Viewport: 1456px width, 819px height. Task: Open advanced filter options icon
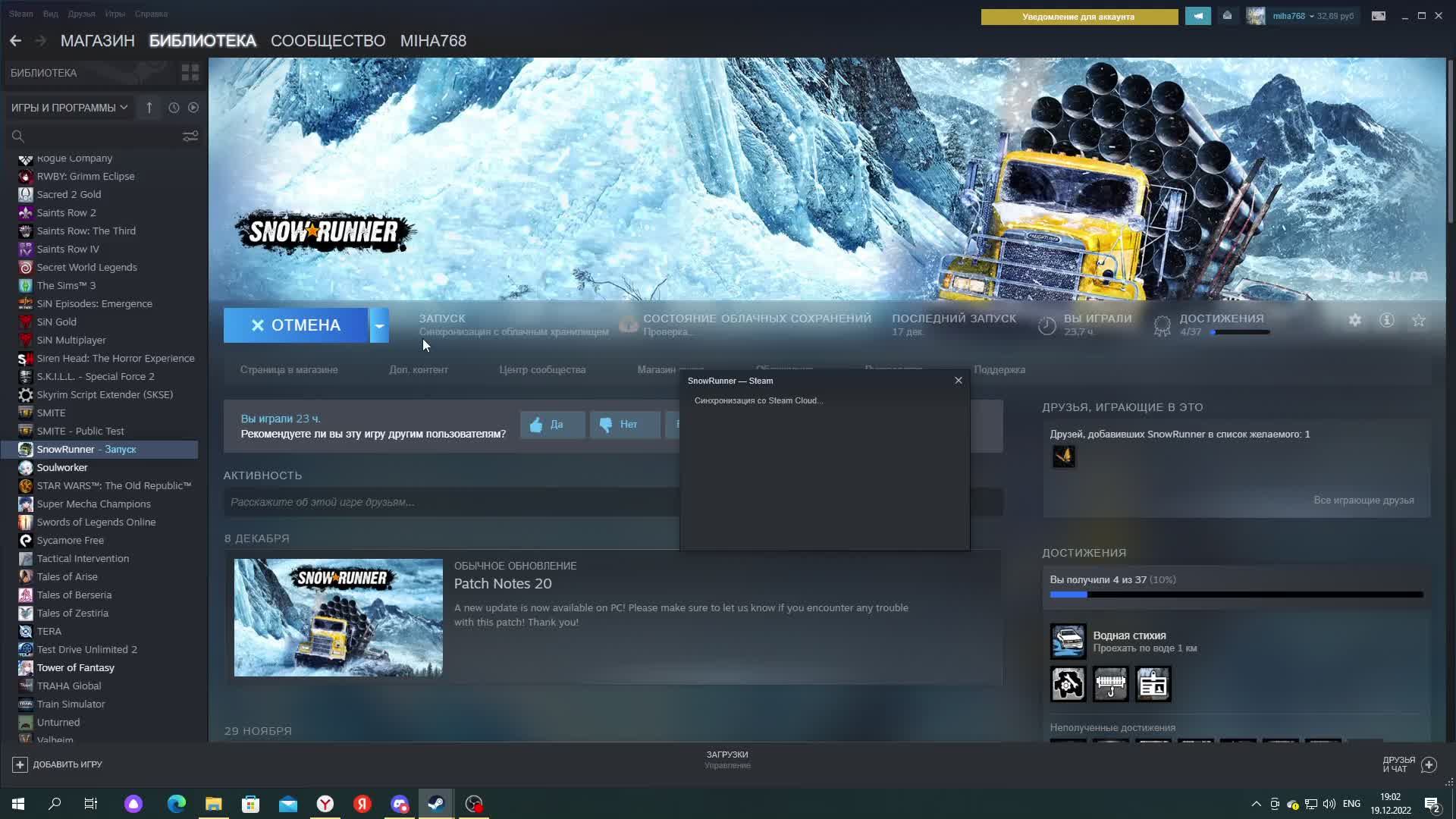coord(190,136)
